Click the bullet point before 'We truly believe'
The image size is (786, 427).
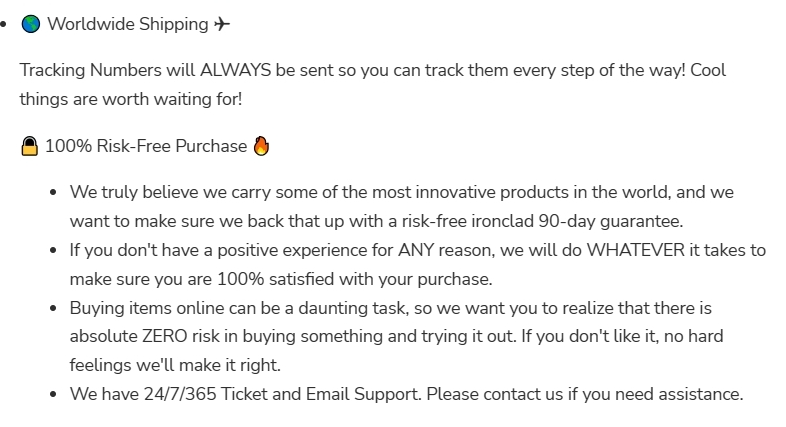click(52, 192)
